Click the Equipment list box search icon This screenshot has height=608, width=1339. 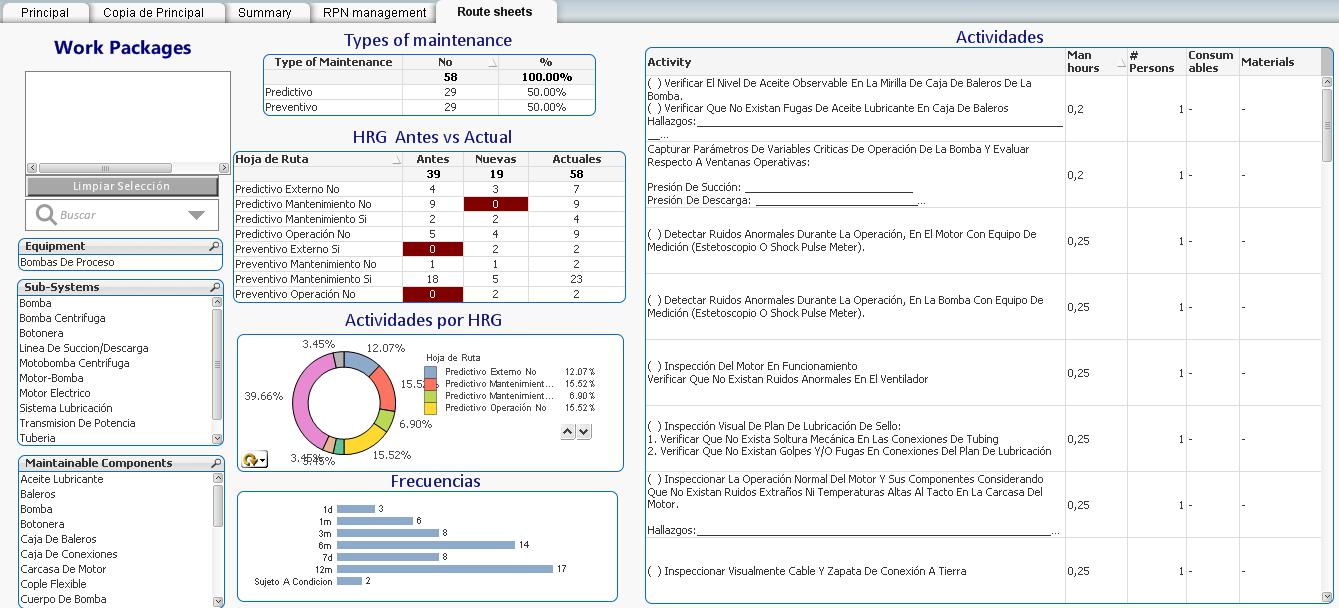(214, 246)
